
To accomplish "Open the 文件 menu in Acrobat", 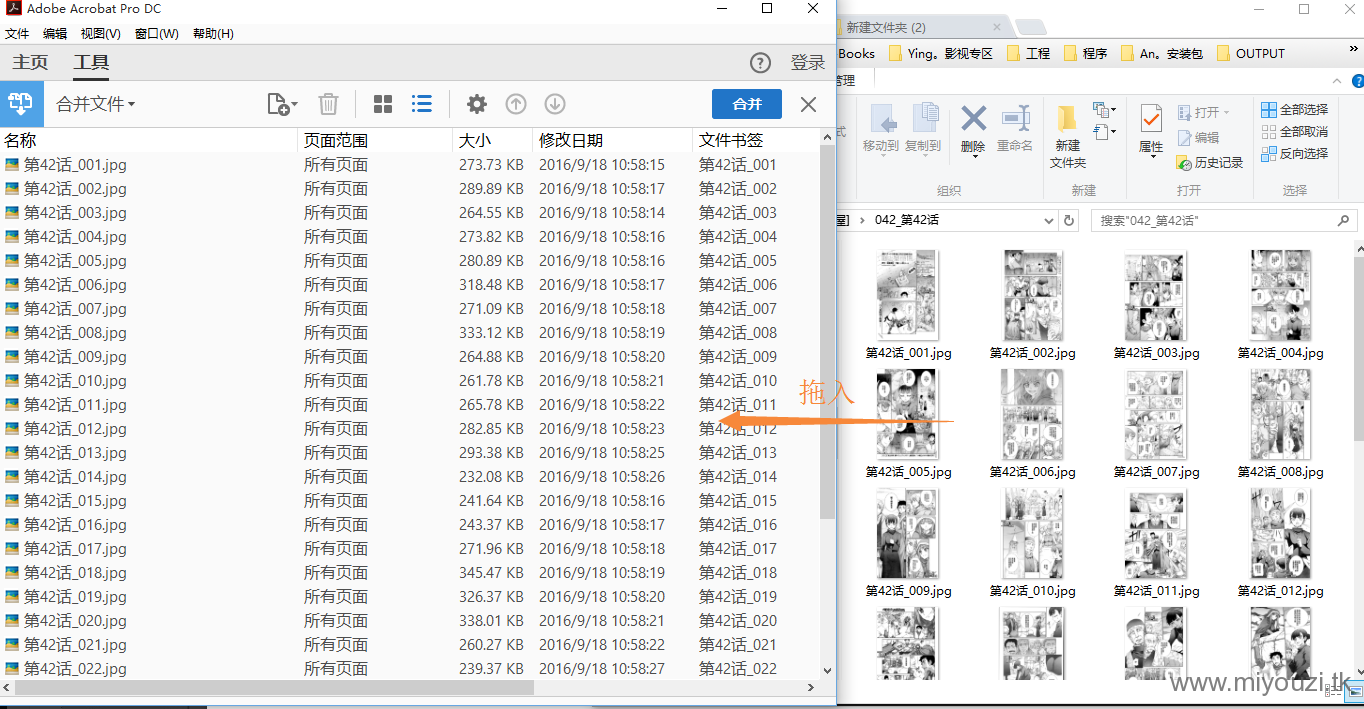I will [17, 33].
